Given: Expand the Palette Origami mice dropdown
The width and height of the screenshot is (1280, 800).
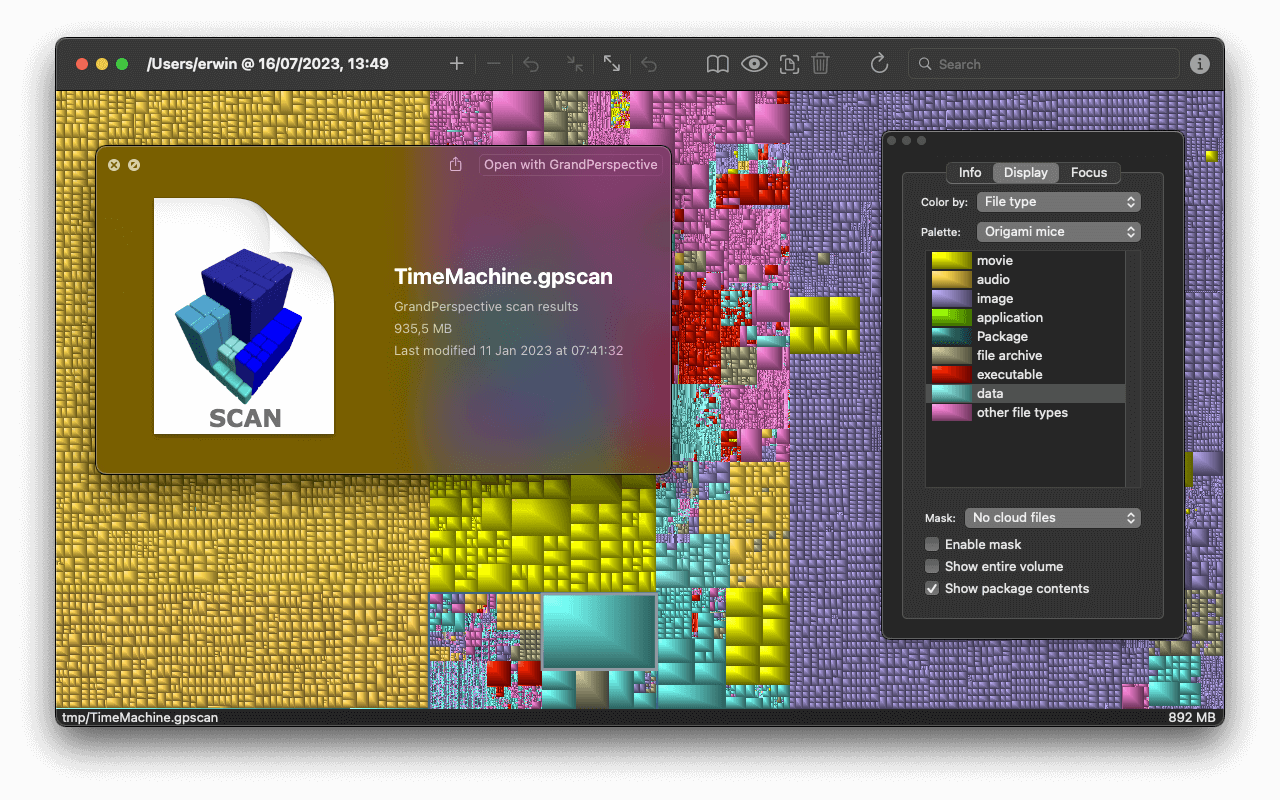Looking at the screenshot, I should (x=1058, y=232).
